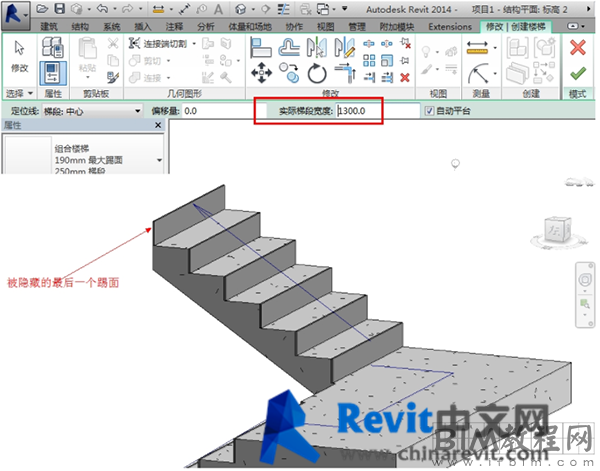The width and height of the screenshot is (600, 471).
Task: Close the 属性 palette with its X
Action: point(158,125)
